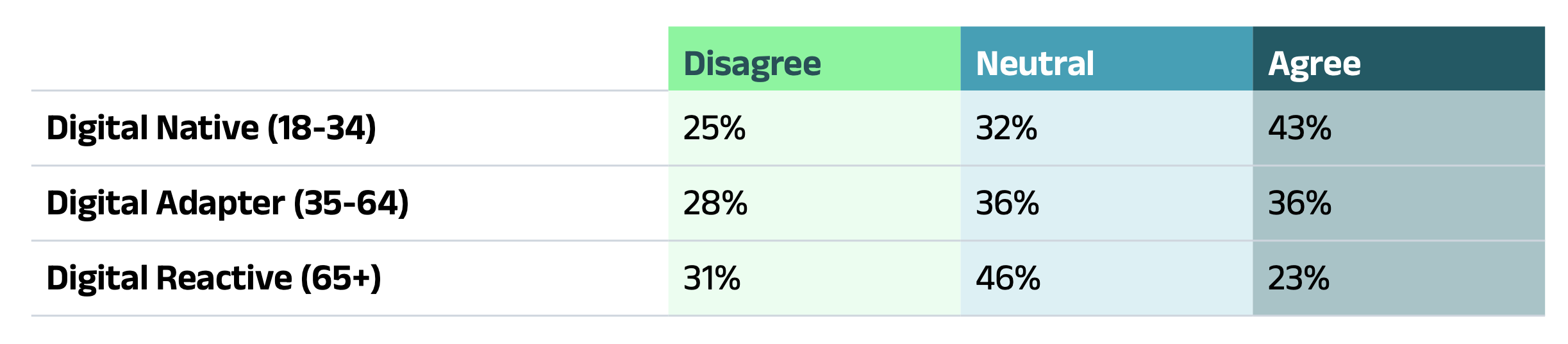Image resolution: width=1568 pixels, height=344 pixels.
Task: Select the 32% Neutral cell
Action: point(1006,128)
